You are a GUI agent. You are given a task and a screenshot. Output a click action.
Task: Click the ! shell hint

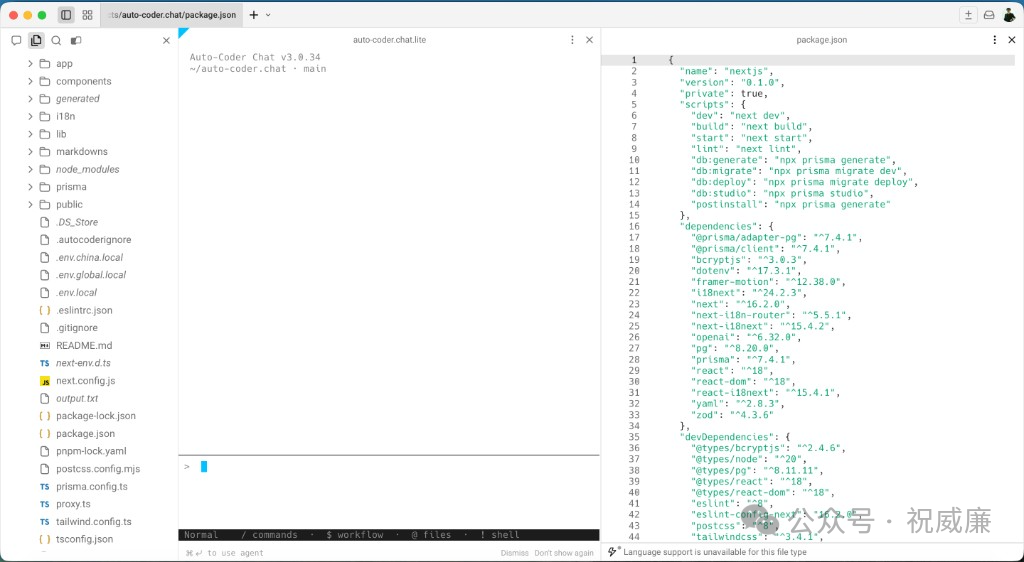[500, 535]
